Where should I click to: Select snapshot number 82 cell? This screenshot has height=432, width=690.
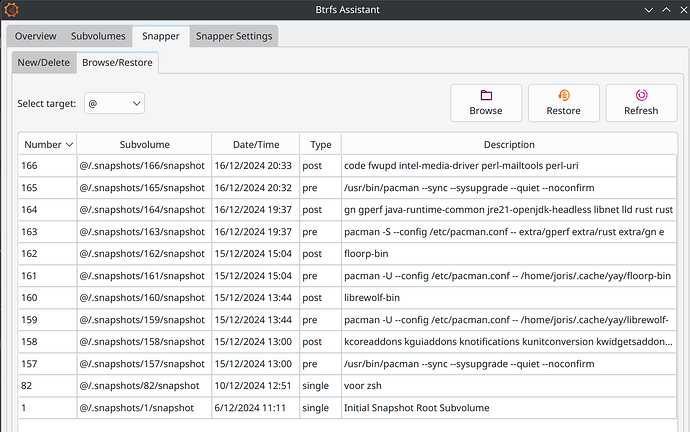48,386
